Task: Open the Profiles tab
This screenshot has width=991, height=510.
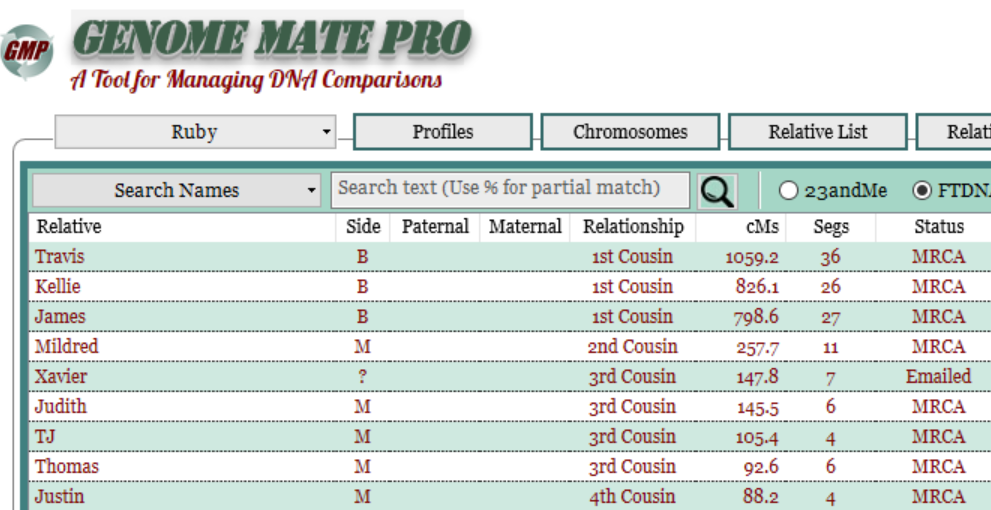Action: [x=443, y=132]
